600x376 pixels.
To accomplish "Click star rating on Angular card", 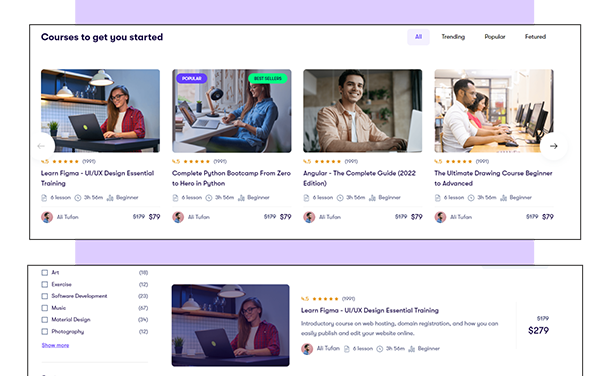I will 328,161.
